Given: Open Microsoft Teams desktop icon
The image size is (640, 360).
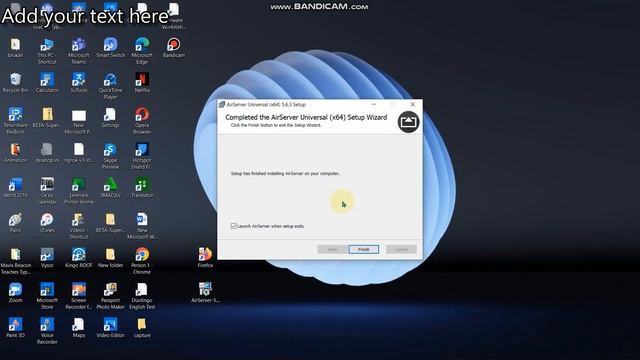Looking at the screenshot, I should [x=78, y=51].
